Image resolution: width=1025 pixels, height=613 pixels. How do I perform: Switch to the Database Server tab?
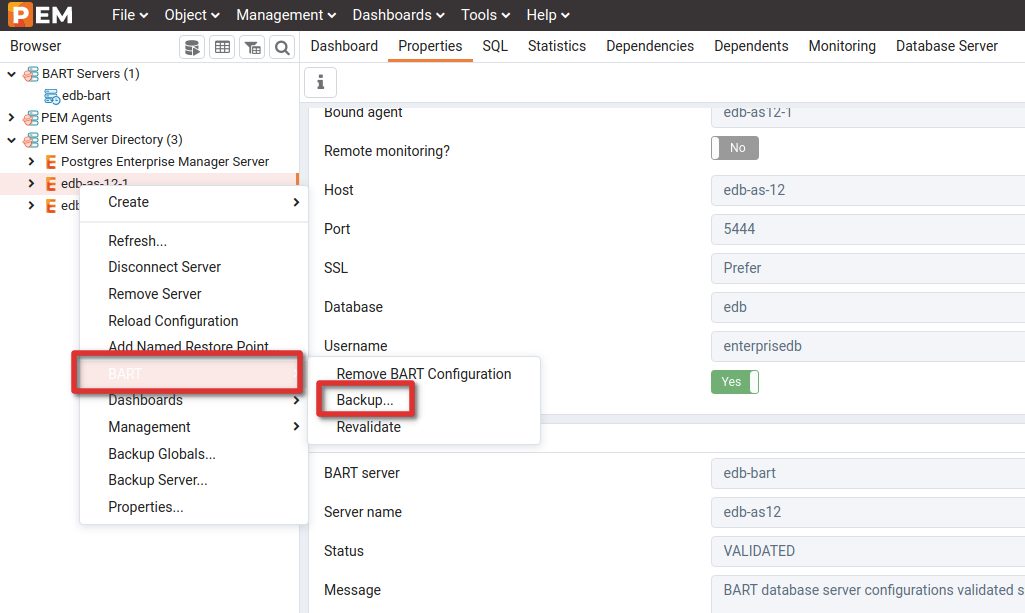(x=947, y=46)
